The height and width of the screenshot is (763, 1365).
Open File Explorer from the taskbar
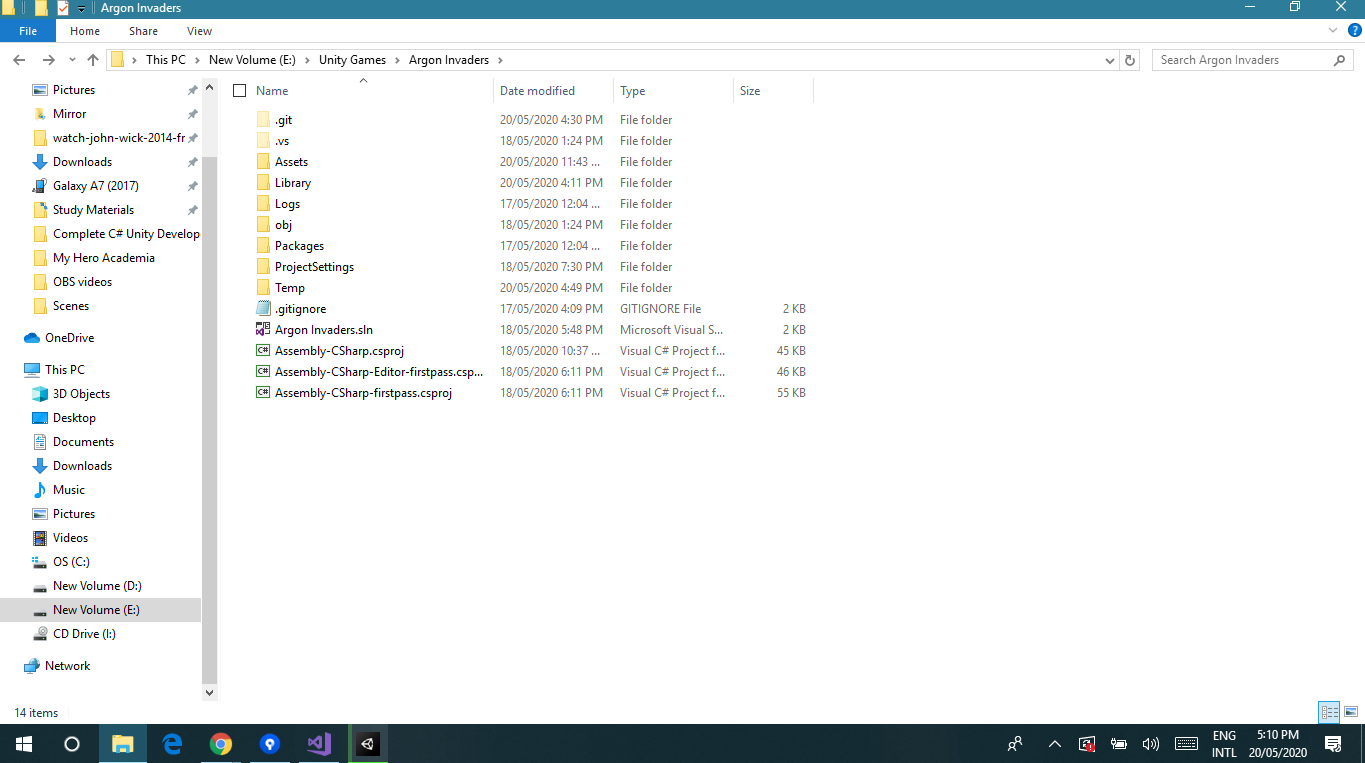point(122,744)
